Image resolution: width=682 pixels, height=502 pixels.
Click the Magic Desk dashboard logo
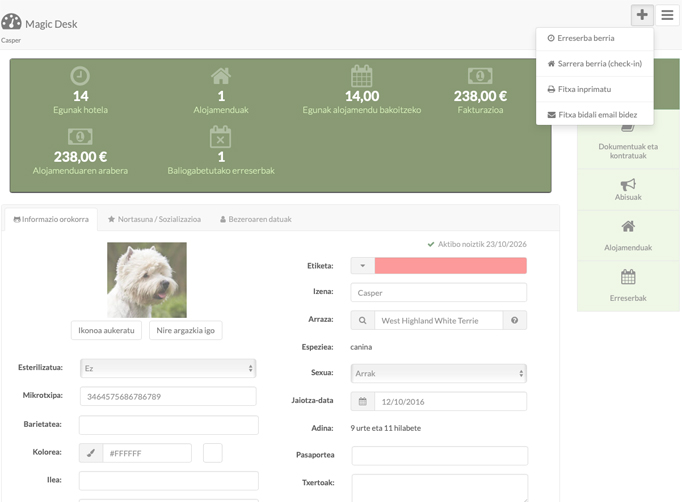coord(11,21)
